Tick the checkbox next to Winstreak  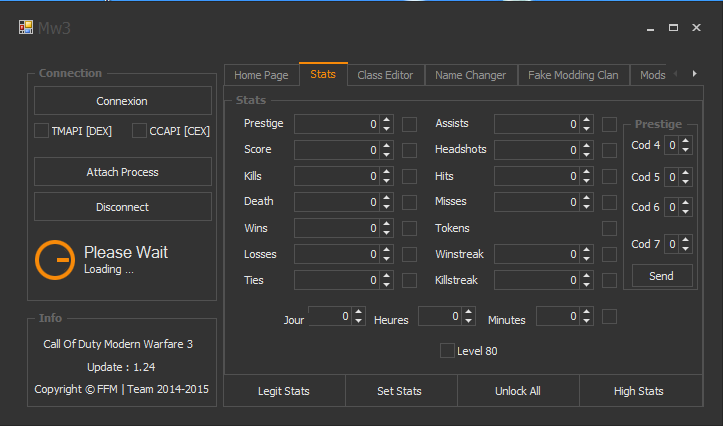click(x=609, y=254)
